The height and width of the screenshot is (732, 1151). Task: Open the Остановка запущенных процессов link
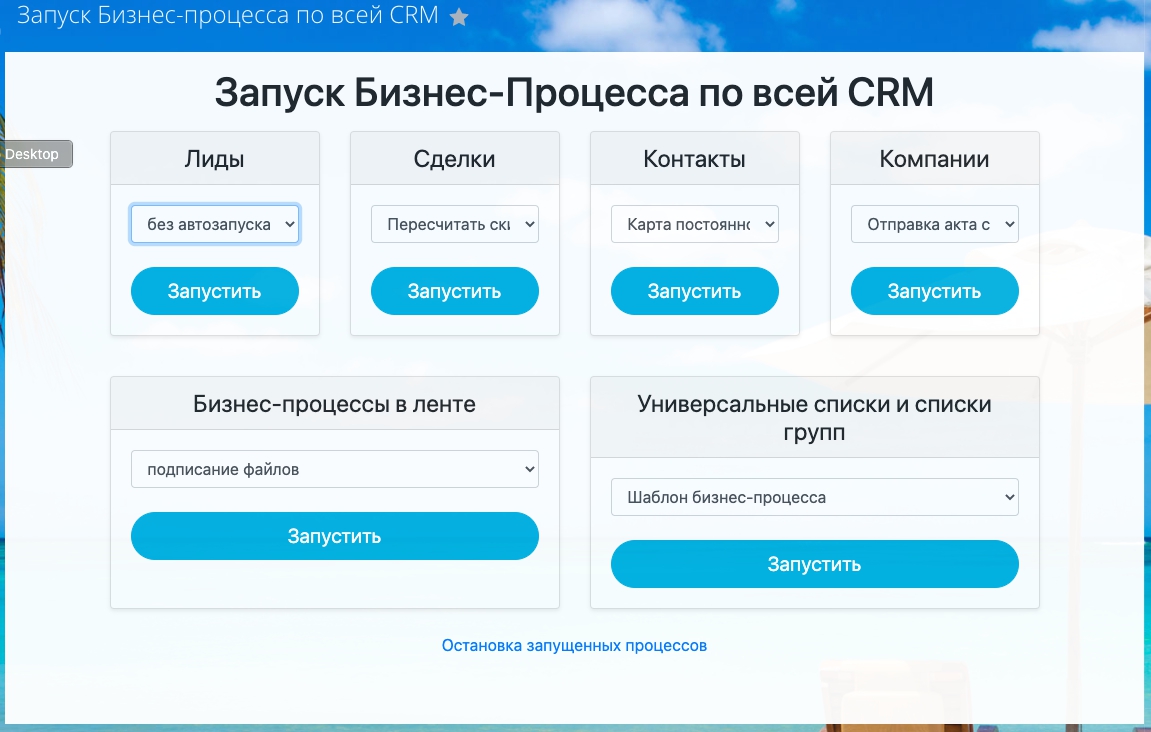point(574,645)
